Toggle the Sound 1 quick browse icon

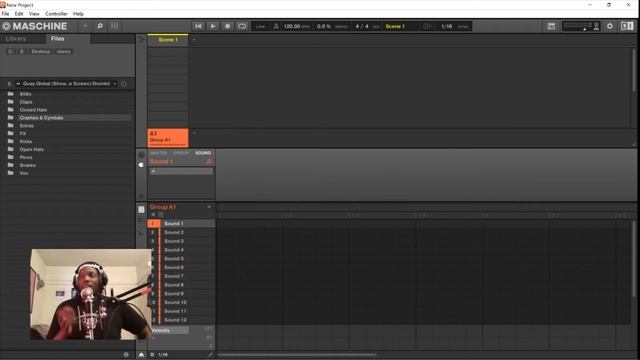(209, 162)
